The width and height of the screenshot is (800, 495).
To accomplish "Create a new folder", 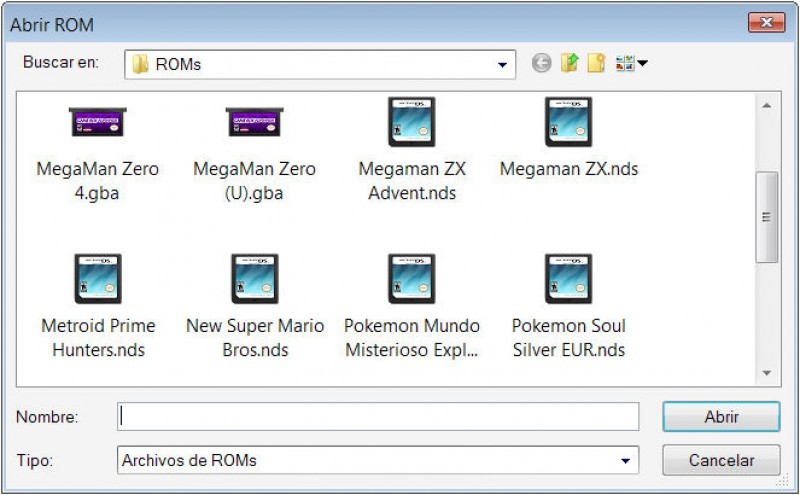I will (x=596, y=63).
